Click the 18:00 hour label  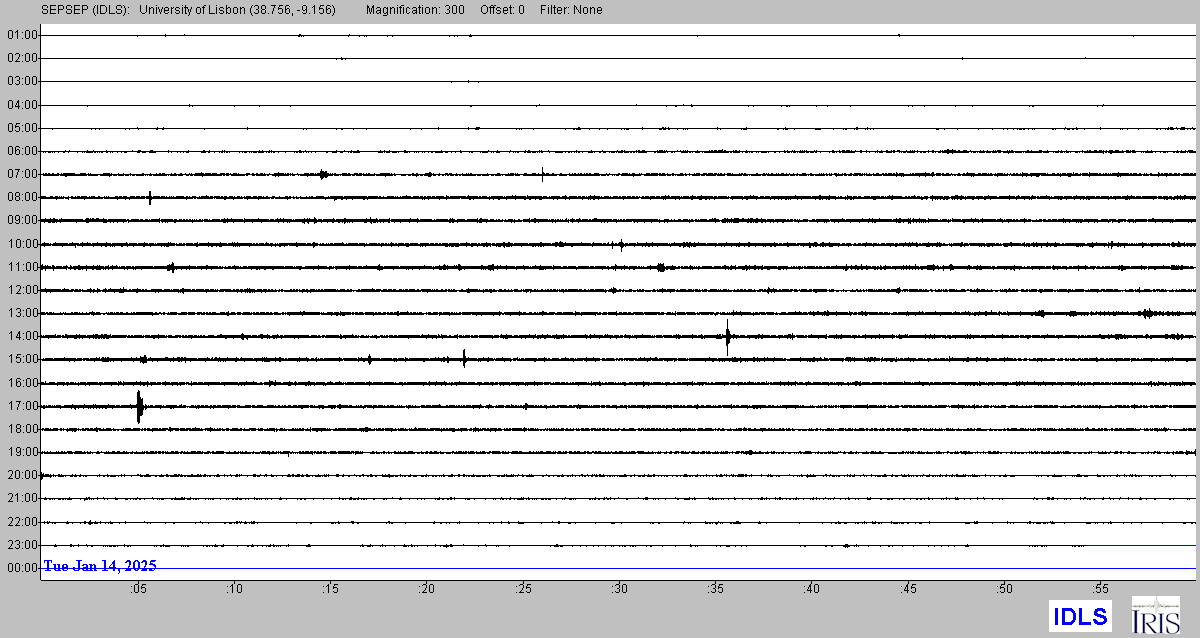(x=22, y=429)
